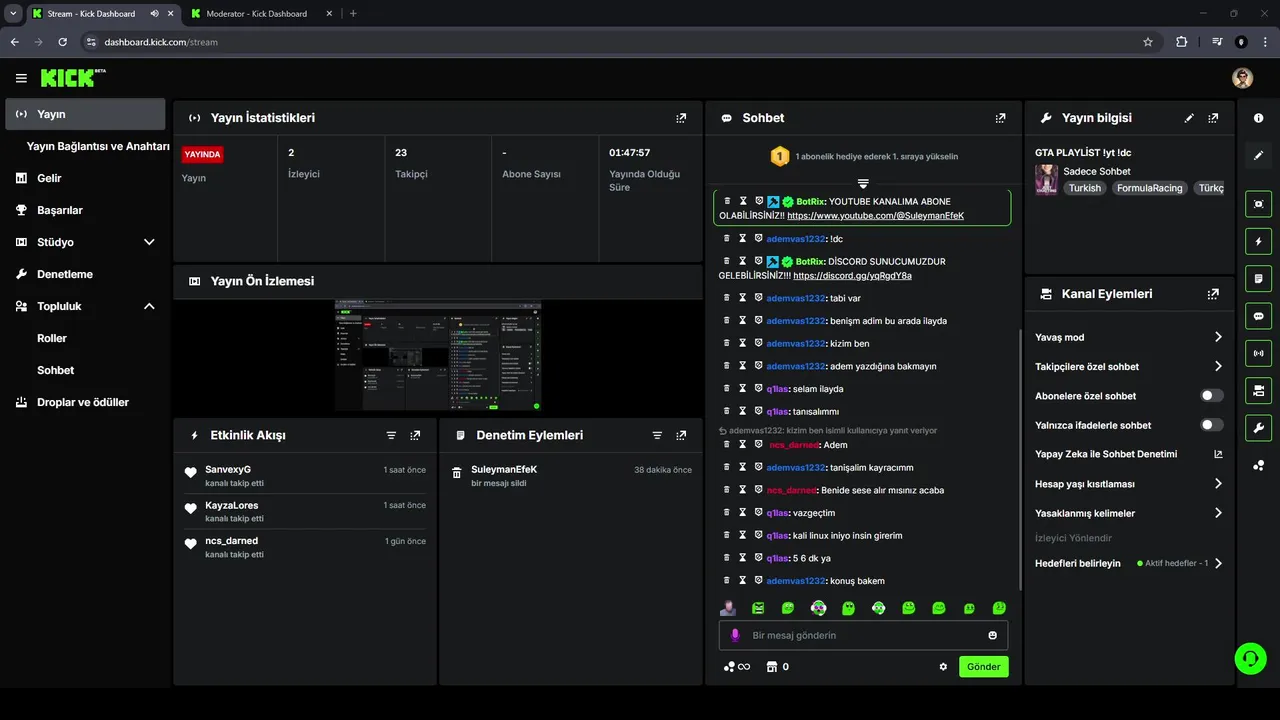Screen dimensions: 1280x720
Task: Click the info icon in right sidebar
Action: [1258, 118]
